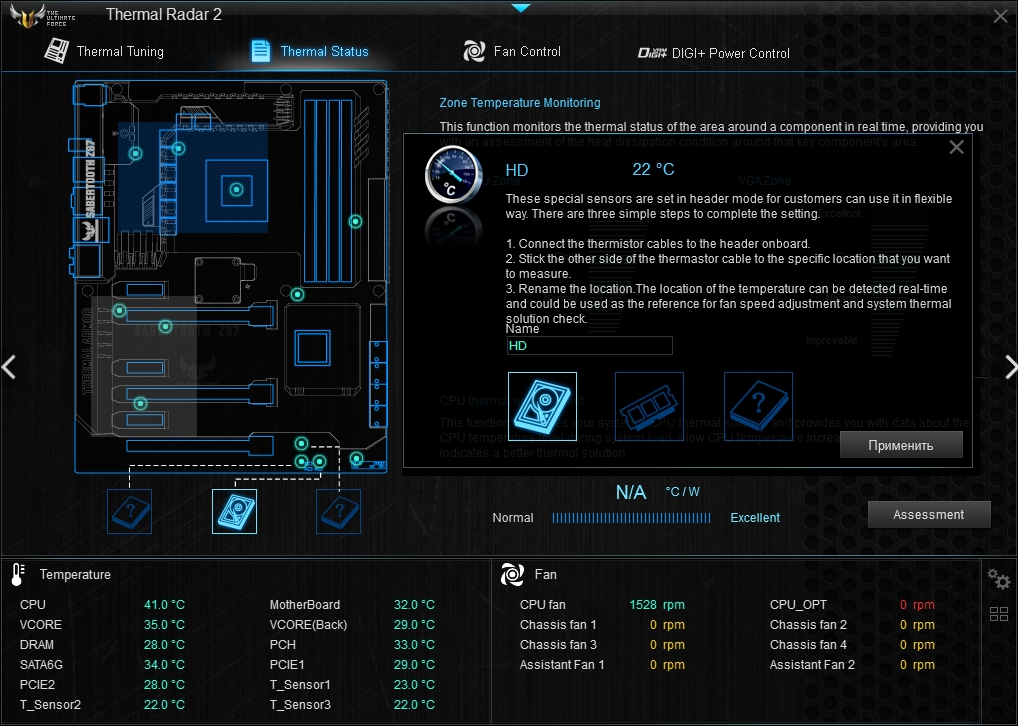Click the VCORE(Back) temperature row
The image size is (1018, 726).
point(353,625)
